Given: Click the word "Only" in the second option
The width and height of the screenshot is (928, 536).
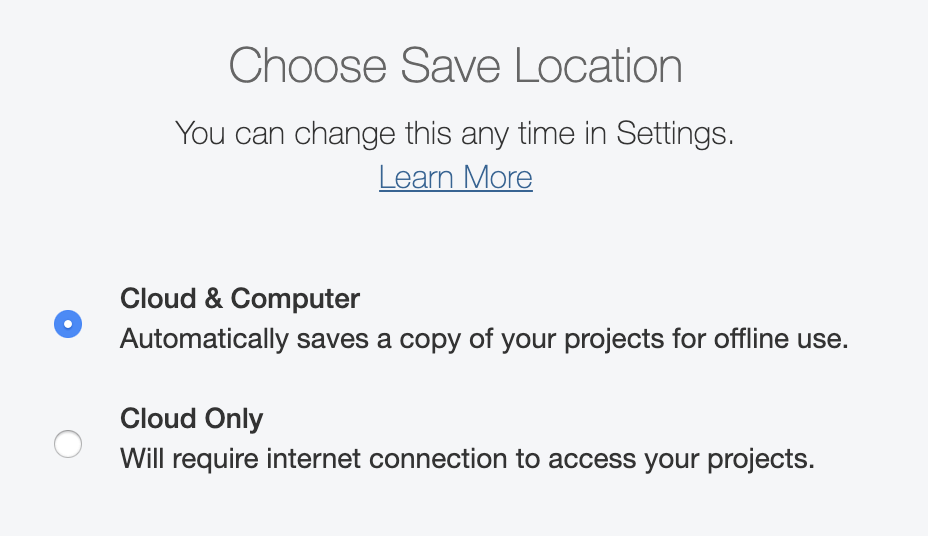Looking at the screenshot, I should pos(234,418).
